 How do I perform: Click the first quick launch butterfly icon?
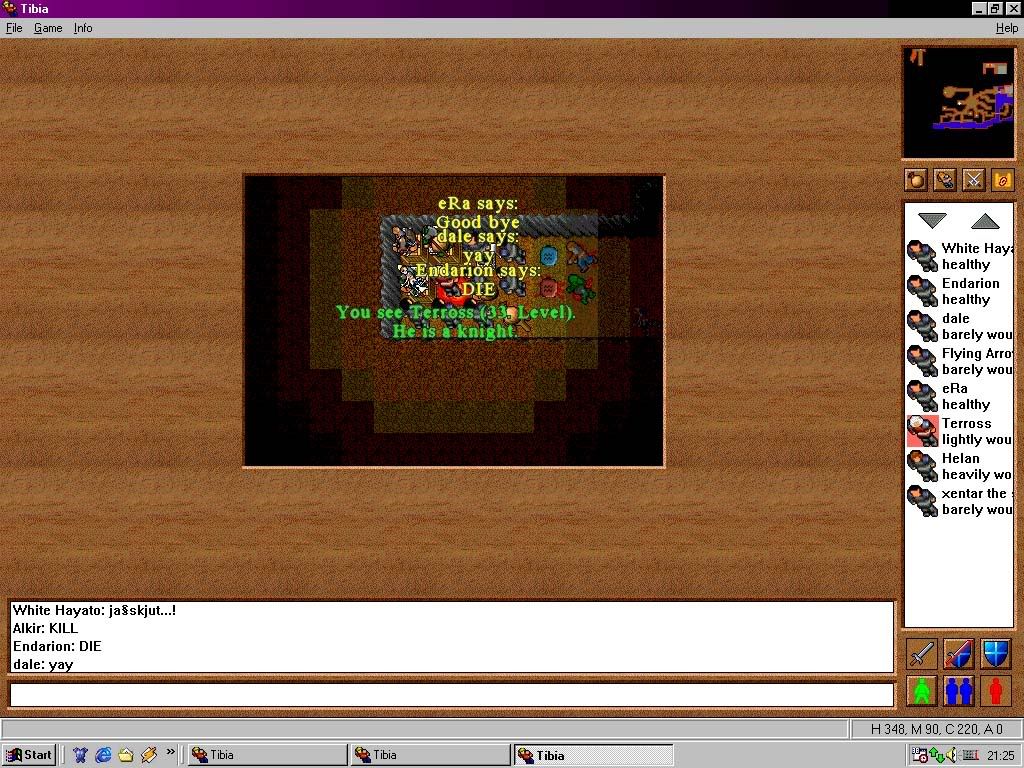[x=80, y=755]
